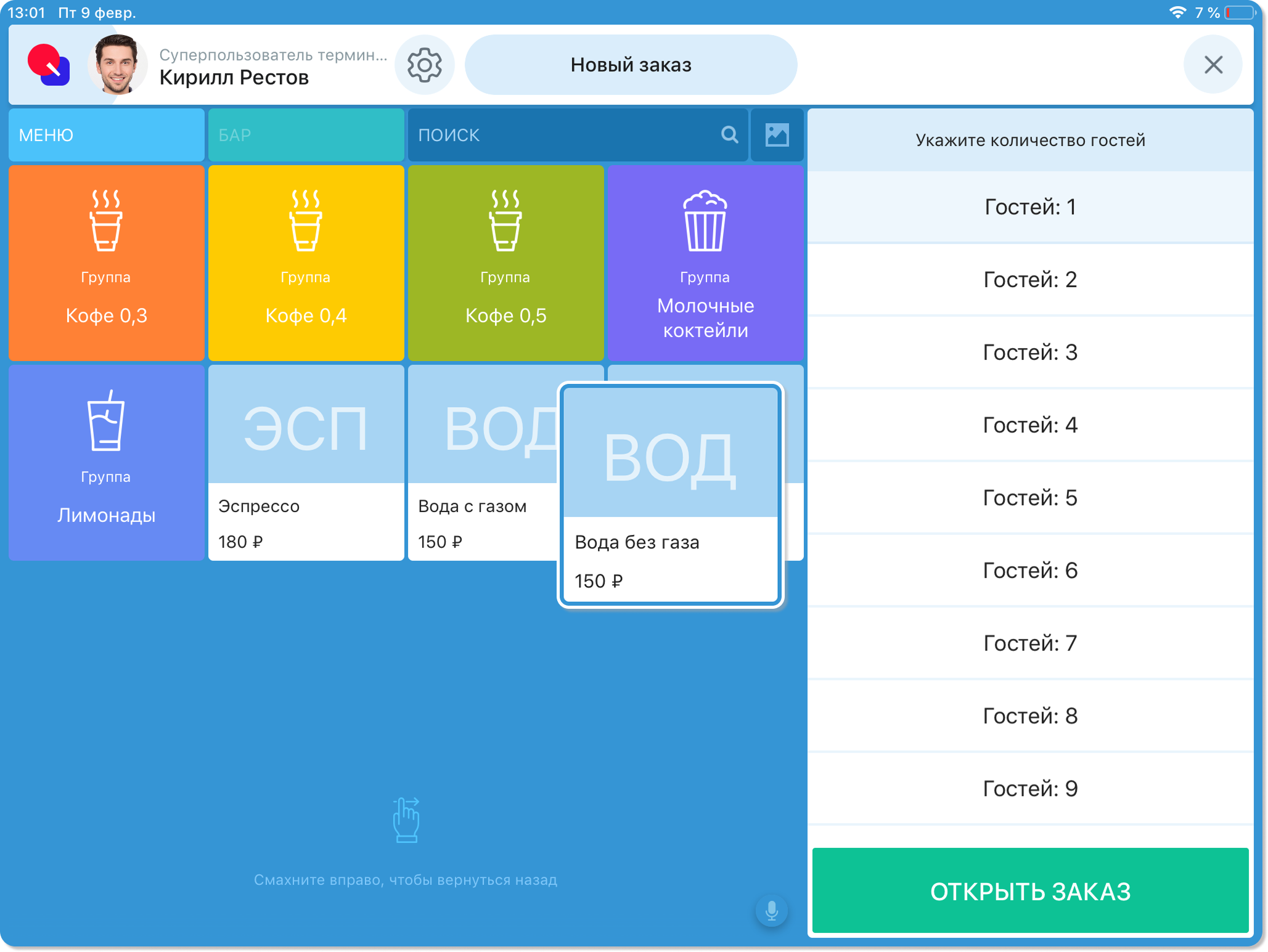Click the Новый заказ button
1268x952 pixels.
click(631, 65)
